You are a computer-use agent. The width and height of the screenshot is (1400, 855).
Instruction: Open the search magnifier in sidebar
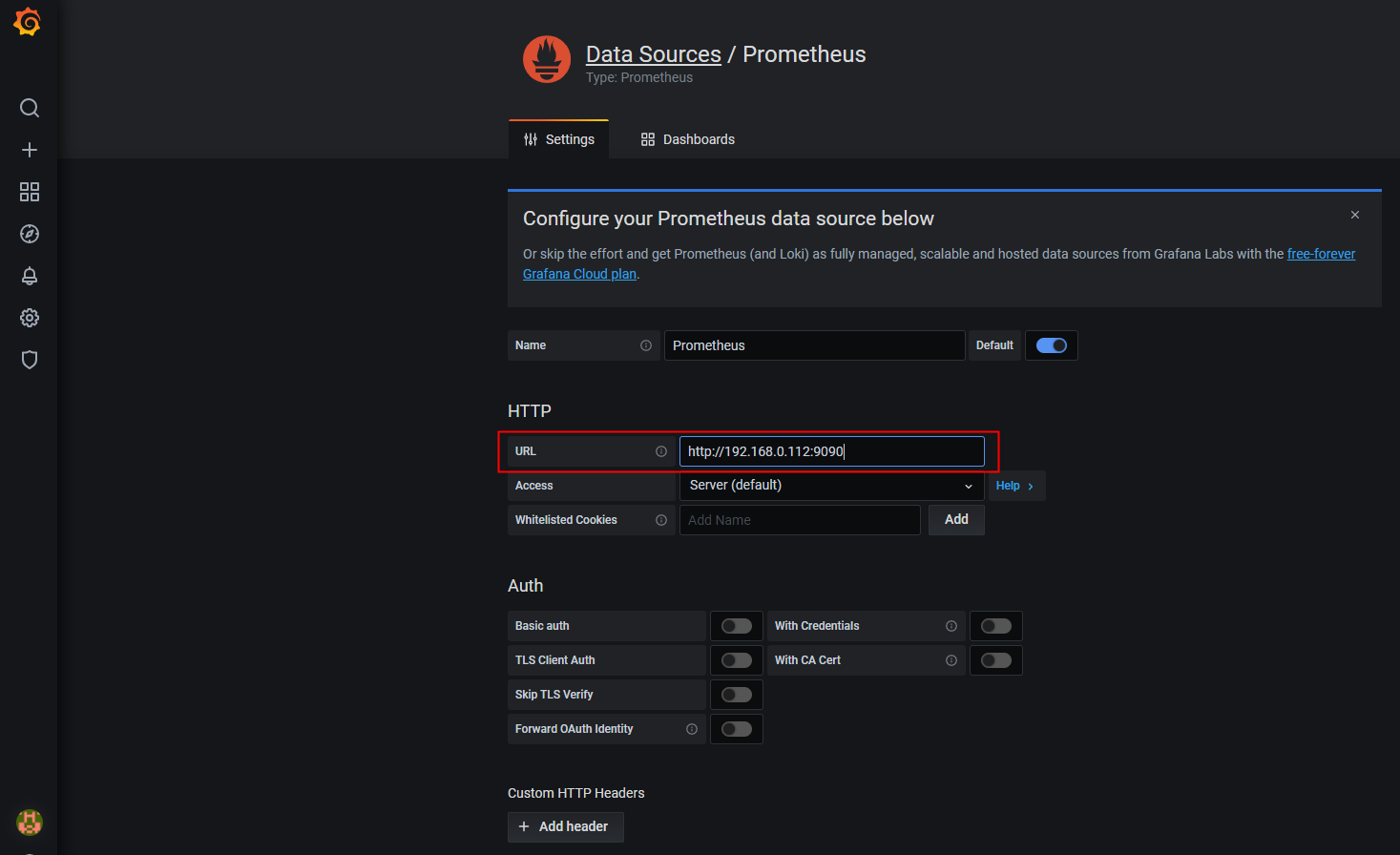click(x=30, y=108)
